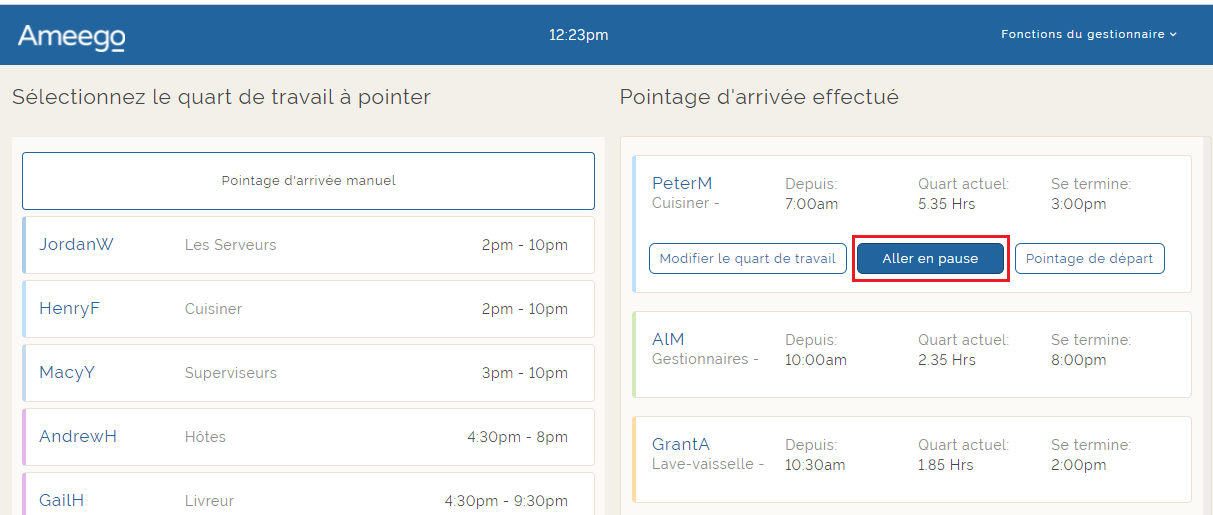Click MacyY's 3pm - 10pm time

tap(524, 373)
